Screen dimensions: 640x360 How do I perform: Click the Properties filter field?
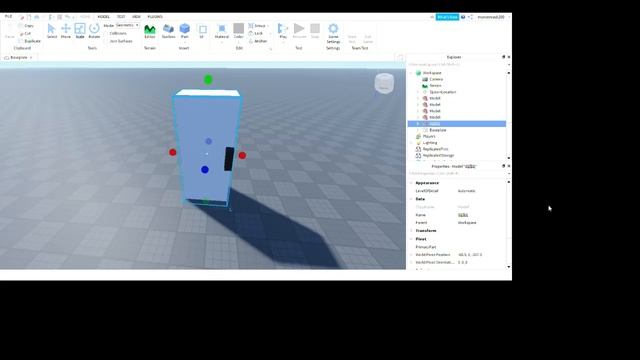(x=457, y=173)
